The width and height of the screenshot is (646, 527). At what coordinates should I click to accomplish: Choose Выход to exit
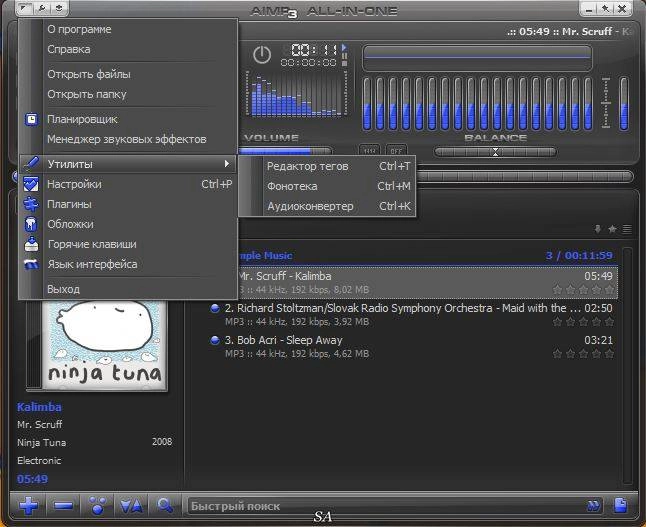tap(128, 289)
